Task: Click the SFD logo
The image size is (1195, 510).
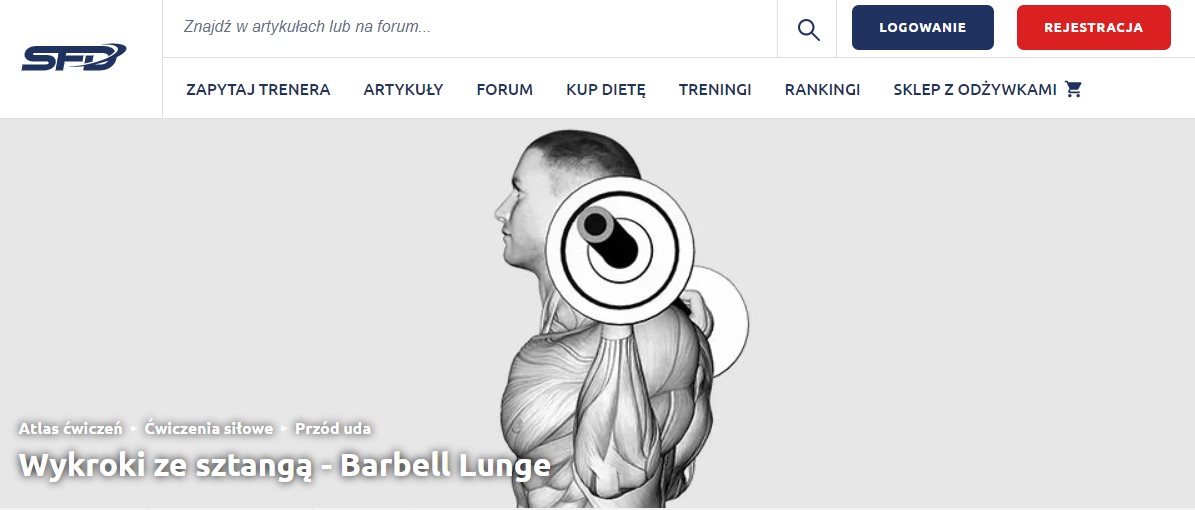Action: point(74,57)
